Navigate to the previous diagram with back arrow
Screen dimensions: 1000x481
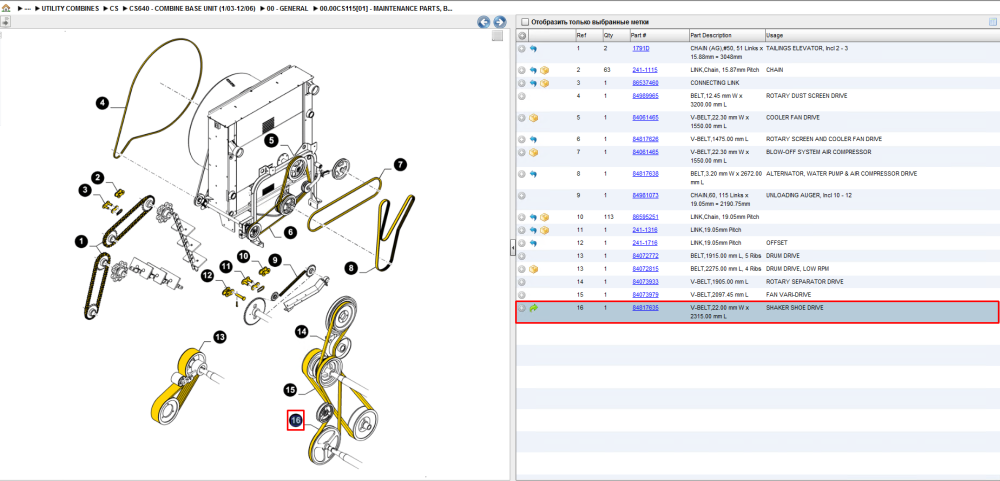[x=484, y=22]
